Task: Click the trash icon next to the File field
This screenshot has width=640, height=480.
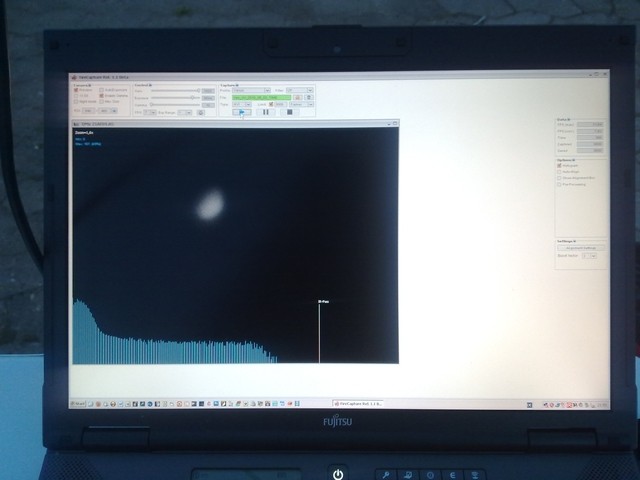Action: [309, 98]
